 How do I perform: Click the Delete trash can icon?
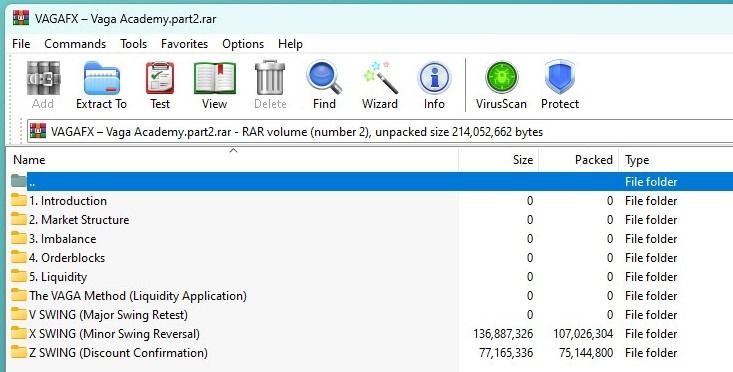pos(270,78)
